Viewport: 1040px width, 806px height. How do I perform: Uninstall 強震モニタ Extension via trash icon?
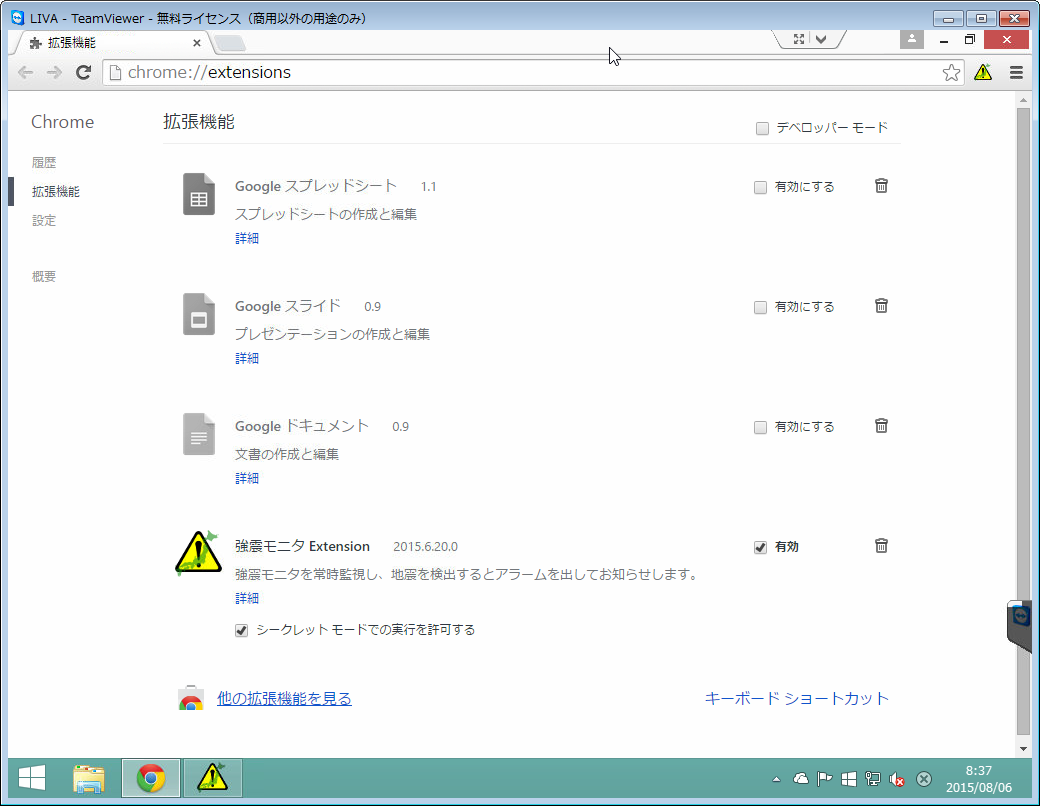[881, 546]
